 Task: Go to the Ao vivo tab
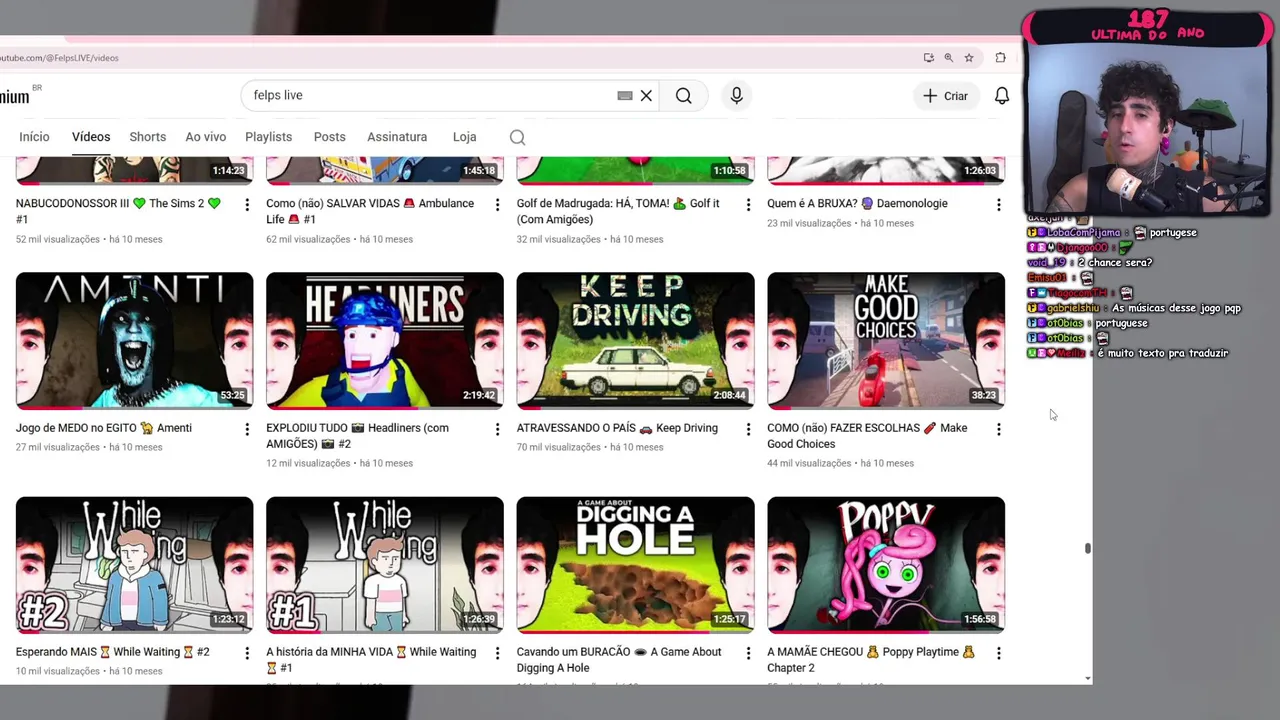tap(205, 137)
